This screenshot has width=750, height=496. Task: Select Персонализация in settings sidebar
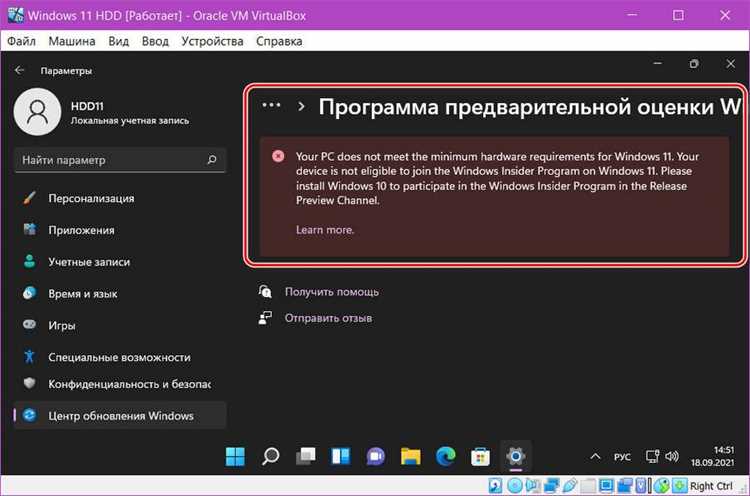click(120, 198)
